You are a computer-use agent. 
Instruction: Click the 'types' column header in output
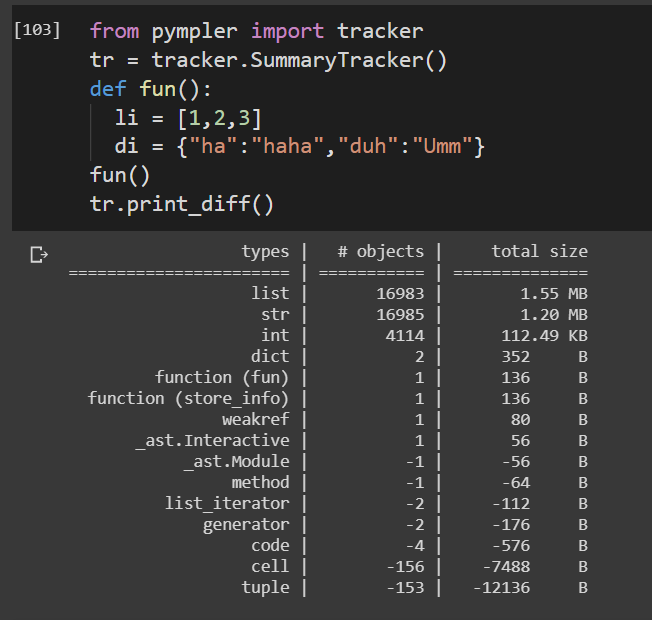pyautogui.click(x=265, y=251)
